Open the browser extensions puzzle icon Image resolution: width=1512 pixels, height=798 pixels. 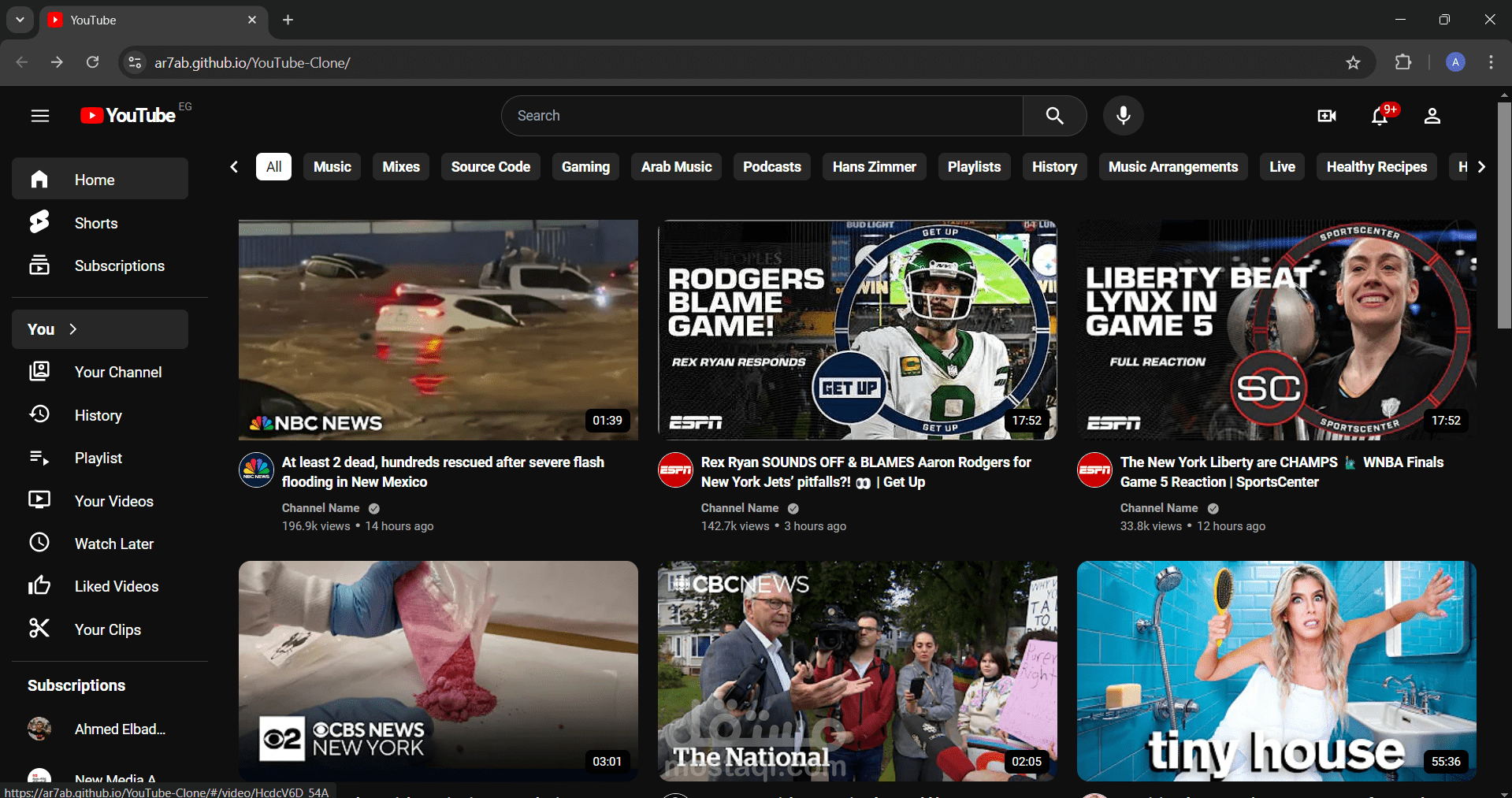pos(1403,62)
